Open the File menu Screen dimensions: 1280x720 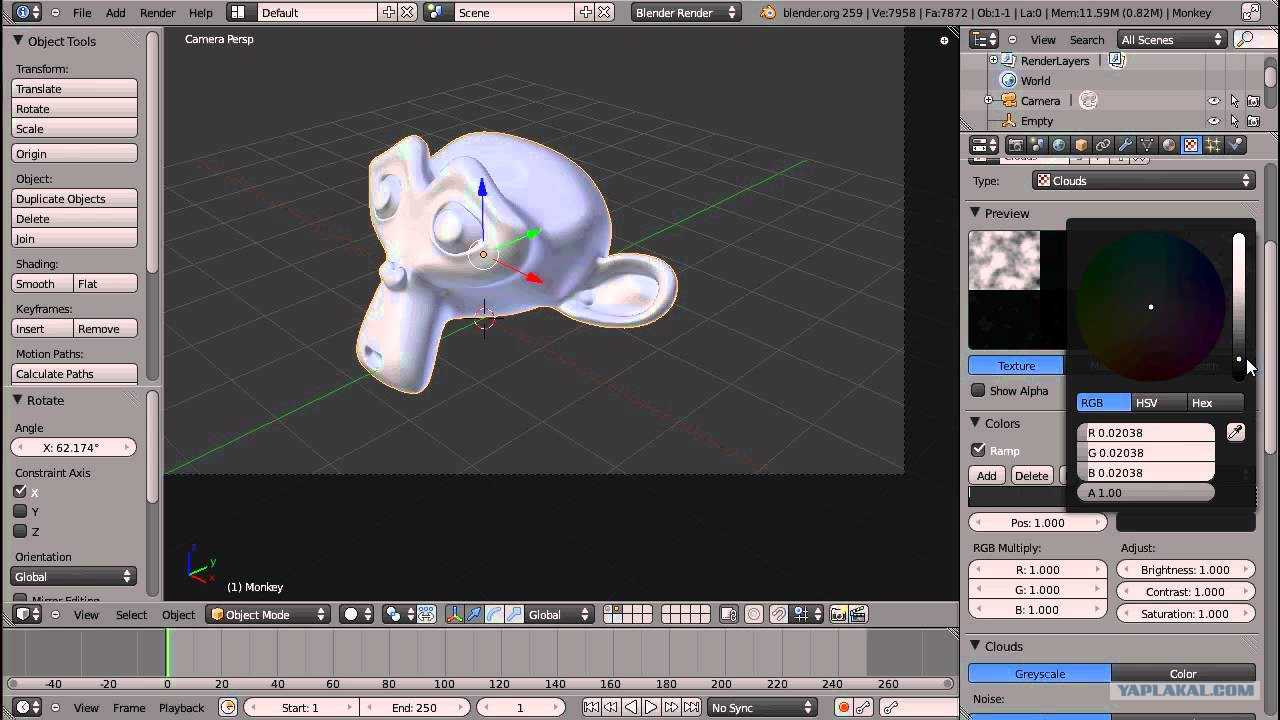[82, 13]
